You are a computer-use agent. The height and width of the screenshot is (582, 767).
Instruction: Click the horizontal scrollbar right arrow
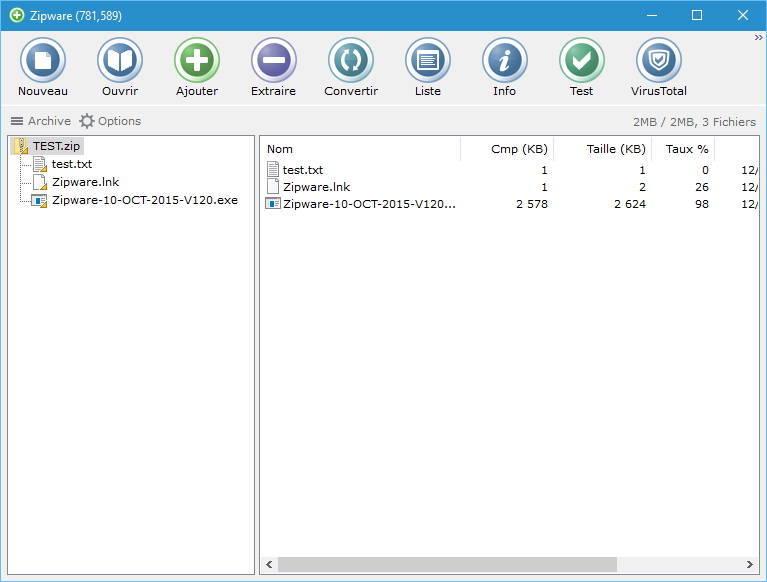(x=750, y=564)
